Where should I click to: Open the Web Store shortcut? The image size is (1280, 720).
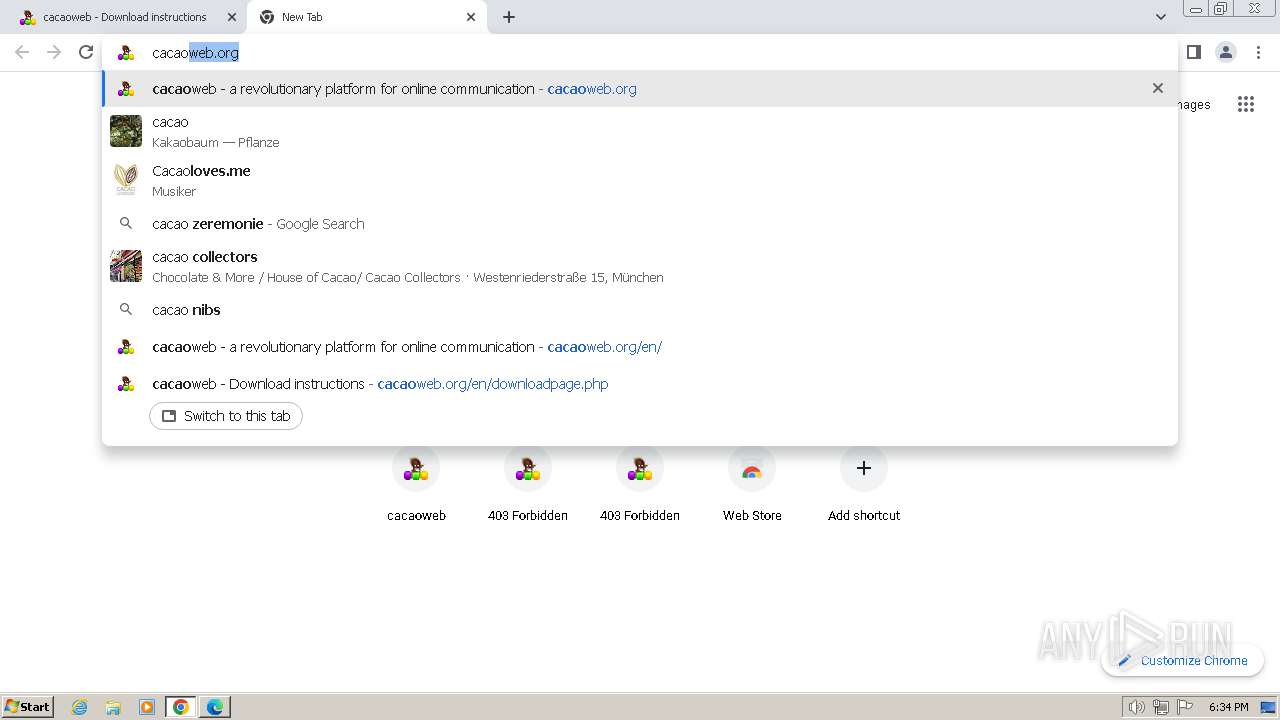point(752,486)
